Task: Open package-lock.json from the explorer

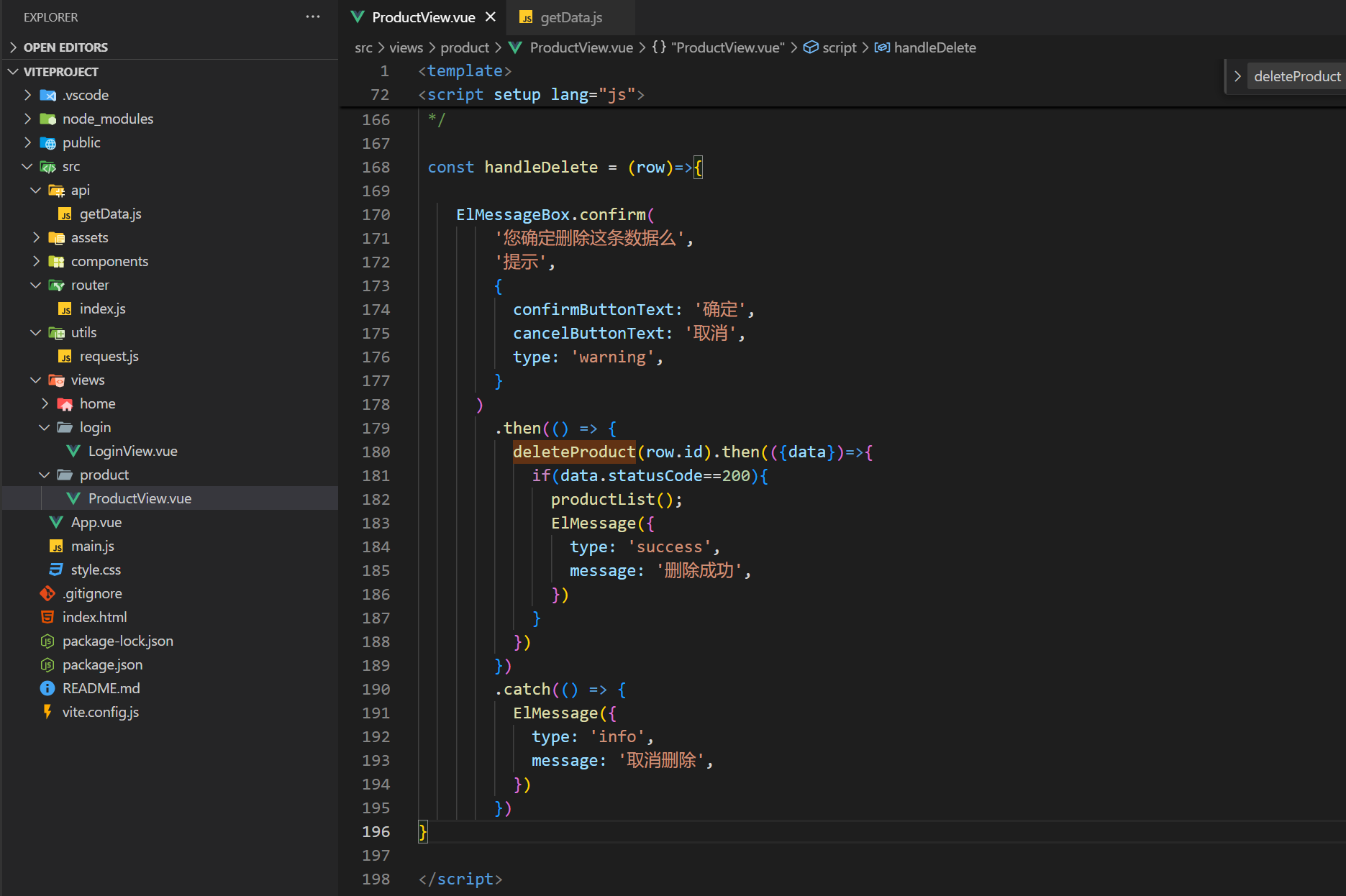Action: [118, 641]
